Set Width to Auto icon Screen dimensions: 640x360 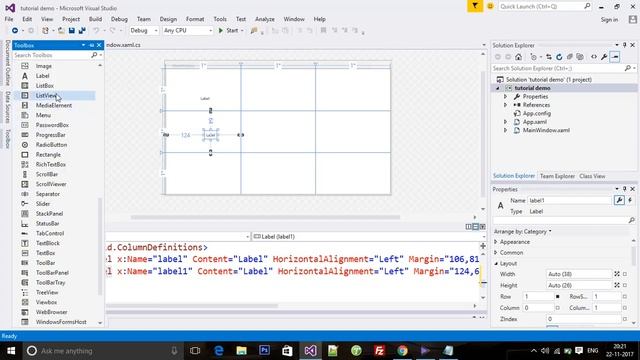[x=617, y=274]
